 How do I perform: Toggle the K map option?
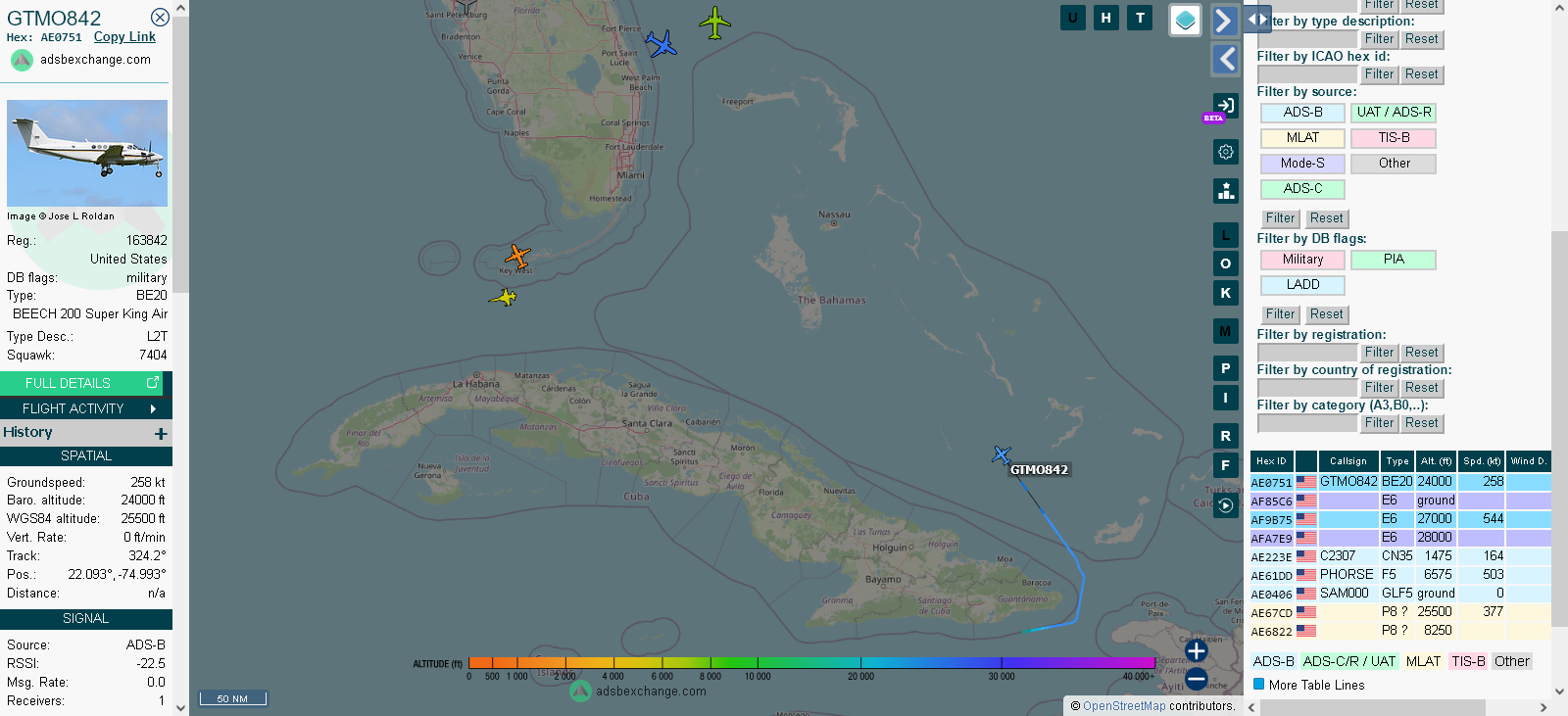[x=1225, y=293]
